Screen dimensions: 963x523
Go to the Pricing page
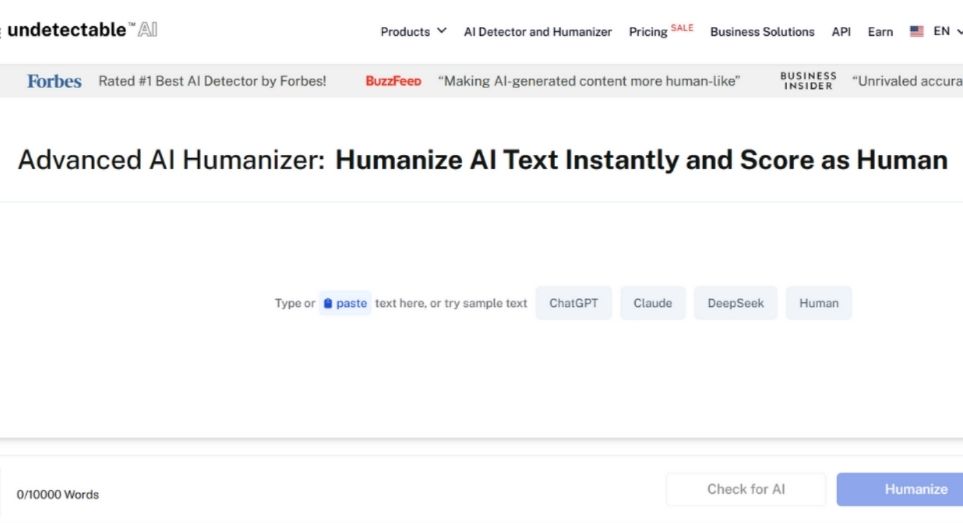click(648, 32)
